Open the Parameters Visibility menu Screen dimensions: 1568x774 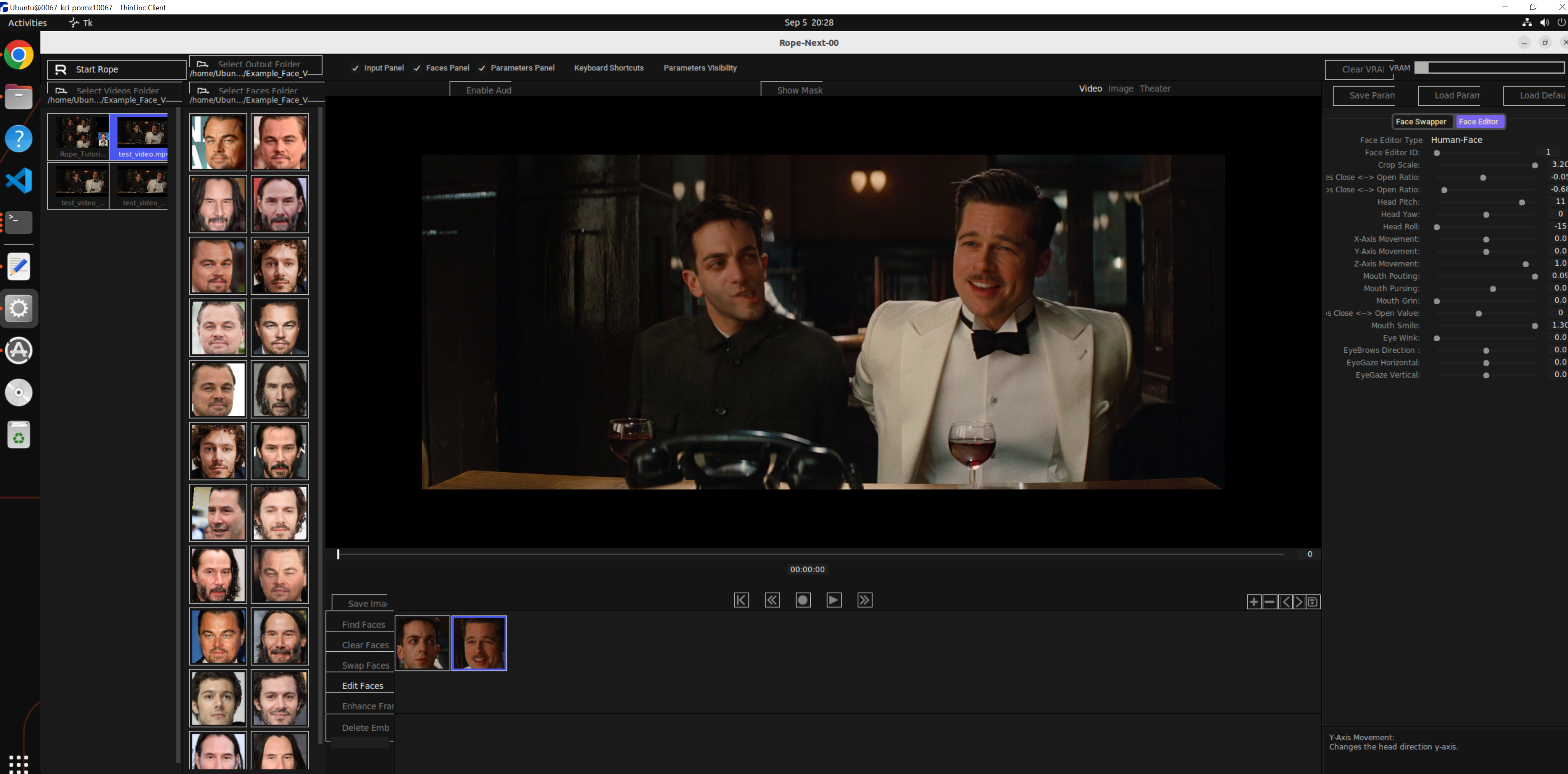click(x=699, y=68)
